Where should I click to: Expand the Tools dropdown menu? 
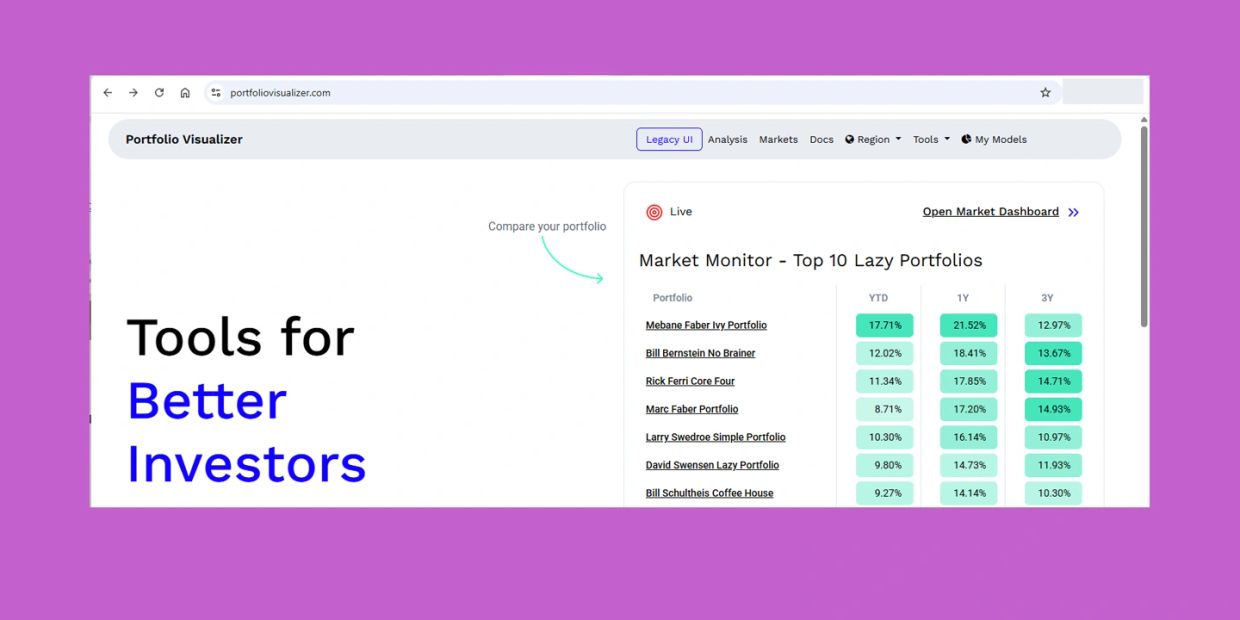(x=931, y=140)
